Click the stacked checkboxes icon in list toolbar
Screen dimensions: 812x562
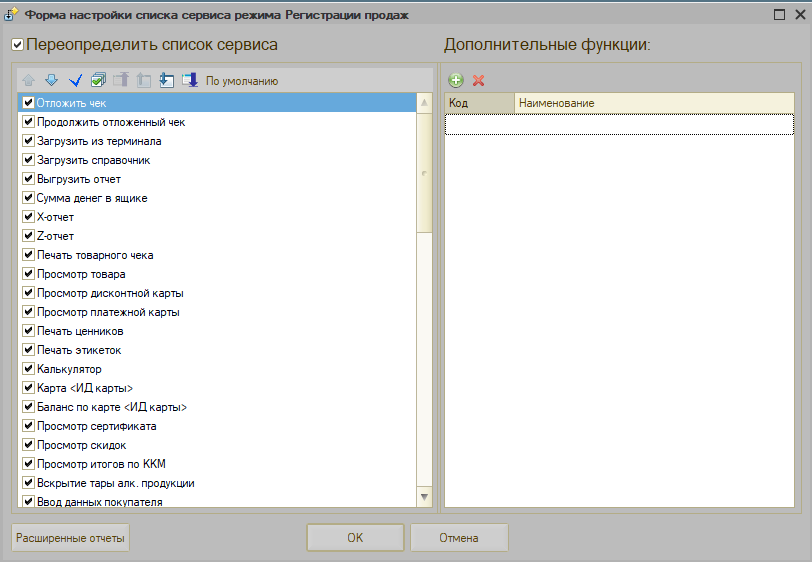coord(98,80)
